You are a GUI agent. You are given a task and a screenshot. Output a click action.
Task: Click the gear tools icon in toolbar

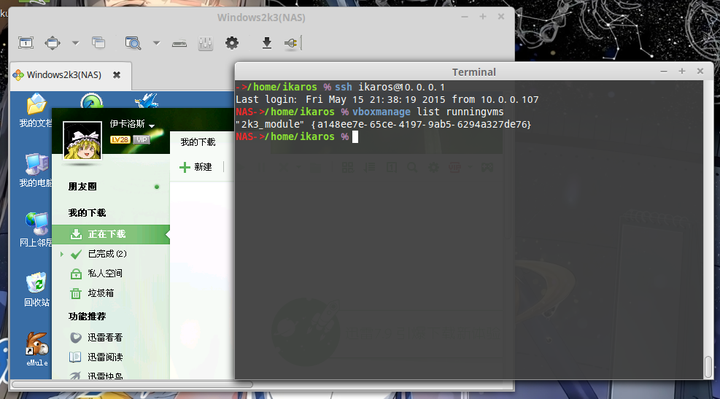pyautogui.click(x=232, y=43)
